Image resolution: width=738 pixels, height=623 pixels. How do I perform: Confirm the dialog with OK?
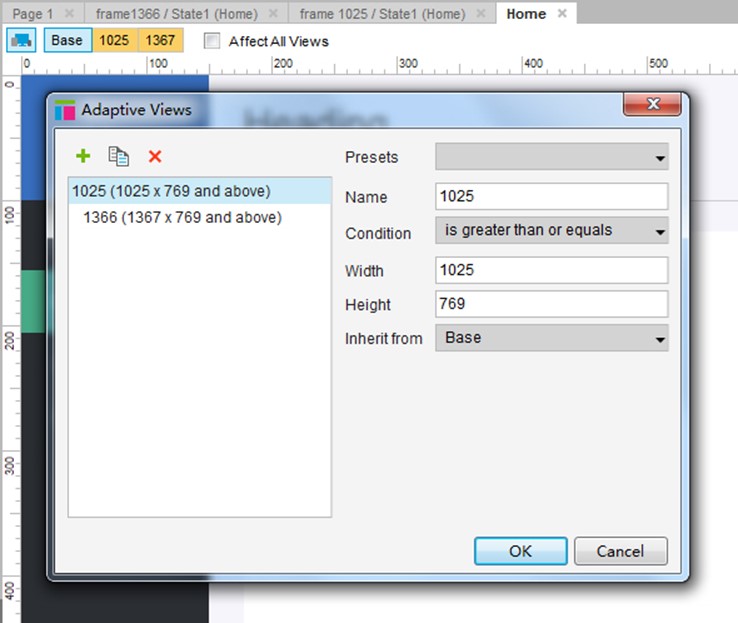pos(521,551)
